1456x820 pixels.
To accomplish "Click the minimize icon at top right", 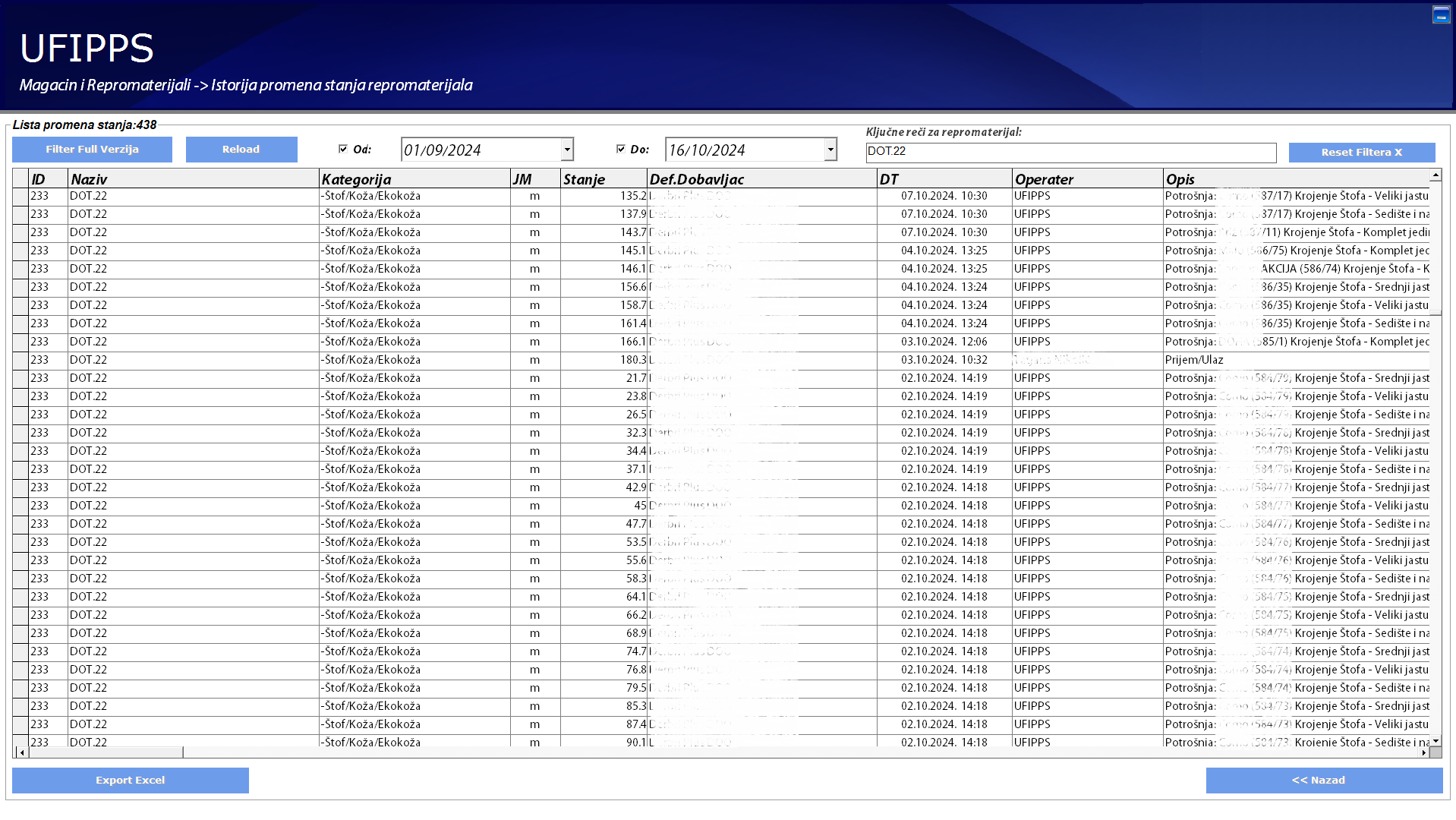I will coord(1441,14).
